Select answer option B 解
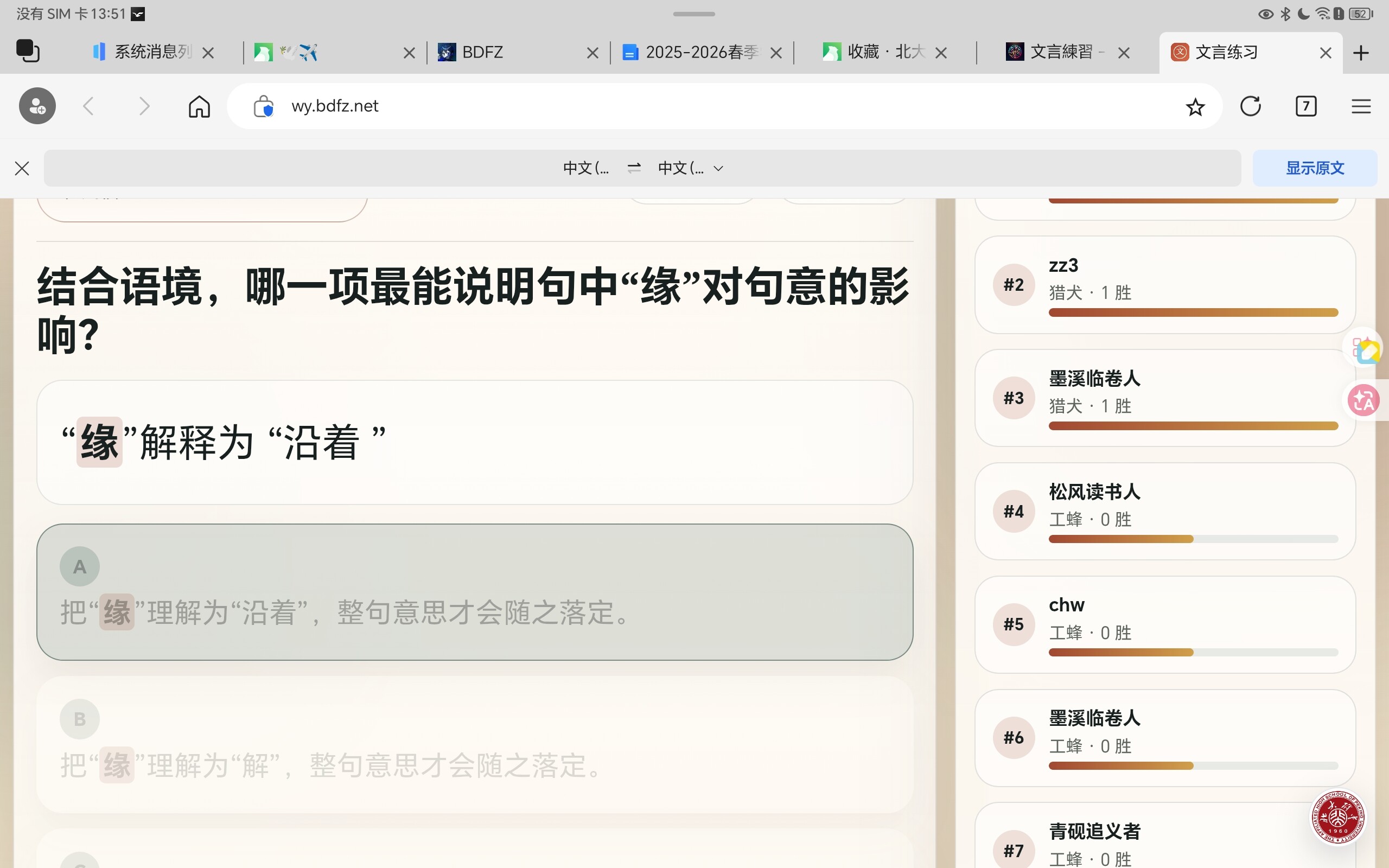1389x868 pixels. tap(474, 744)
